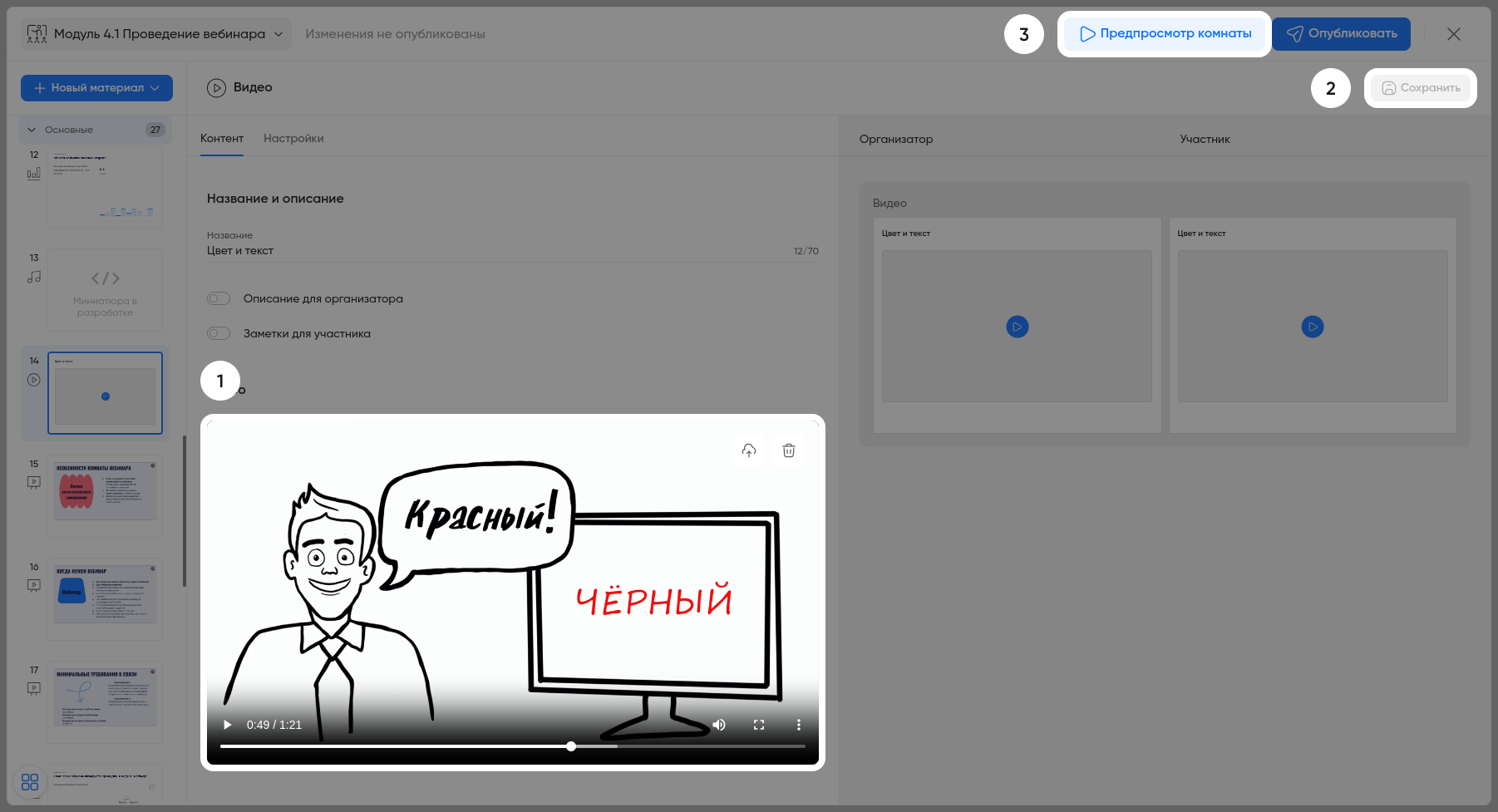
Task: Play video in Организатор preview
Action: [1018, 327]
